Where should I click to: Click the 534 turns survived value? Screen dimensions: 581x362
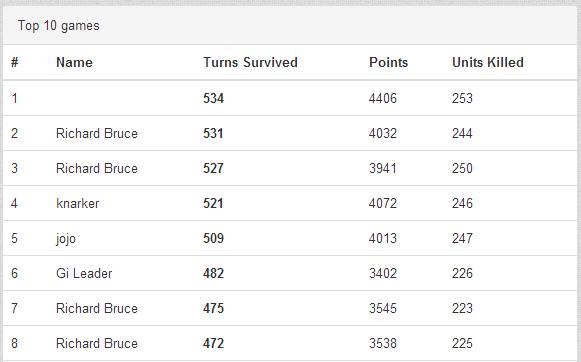pyautogui.click(x=213, y=99)
